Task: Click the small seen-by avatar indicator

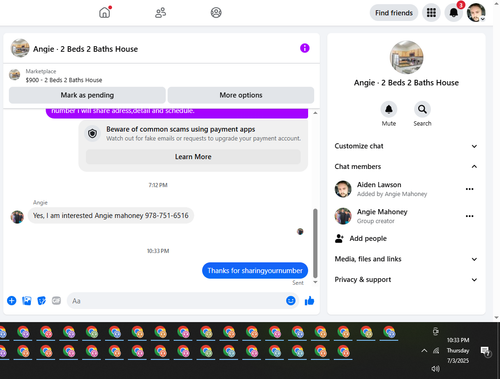Action: coord(300,231)
